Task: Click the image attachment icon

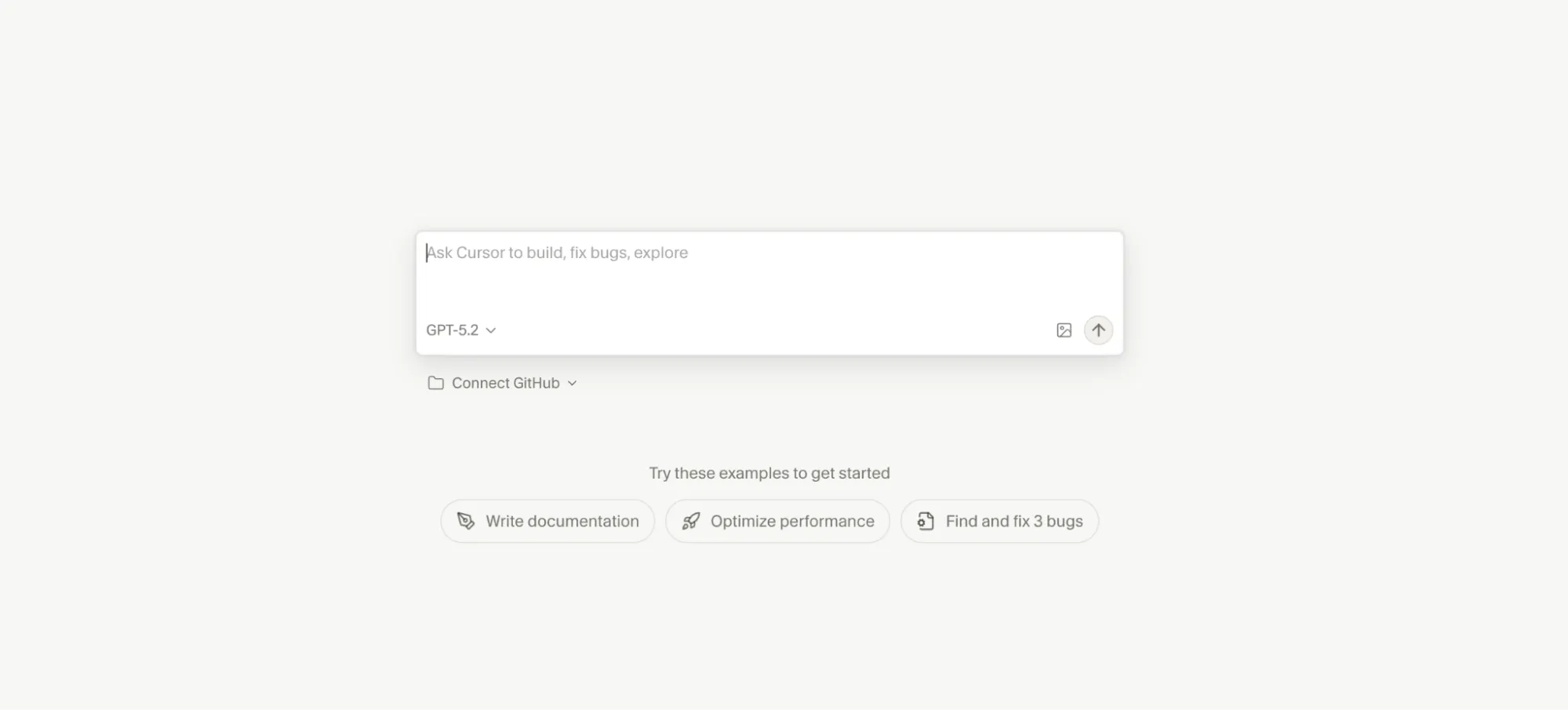Action: 1064,330
